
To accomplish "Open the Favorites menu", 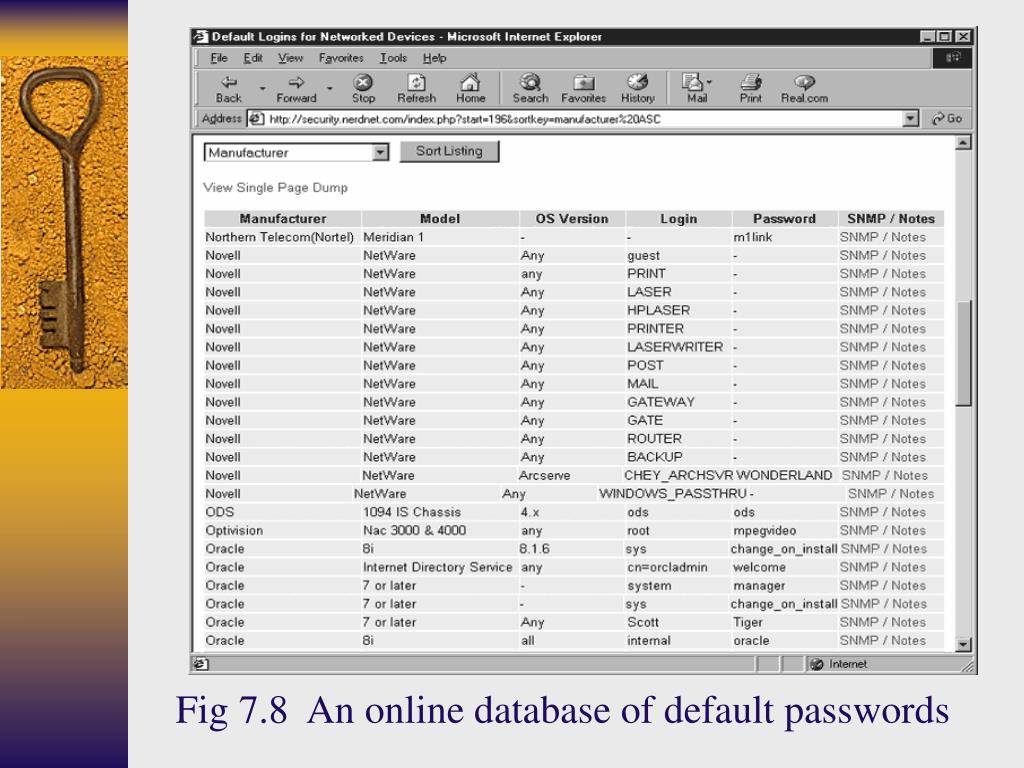I will [341, 58].
